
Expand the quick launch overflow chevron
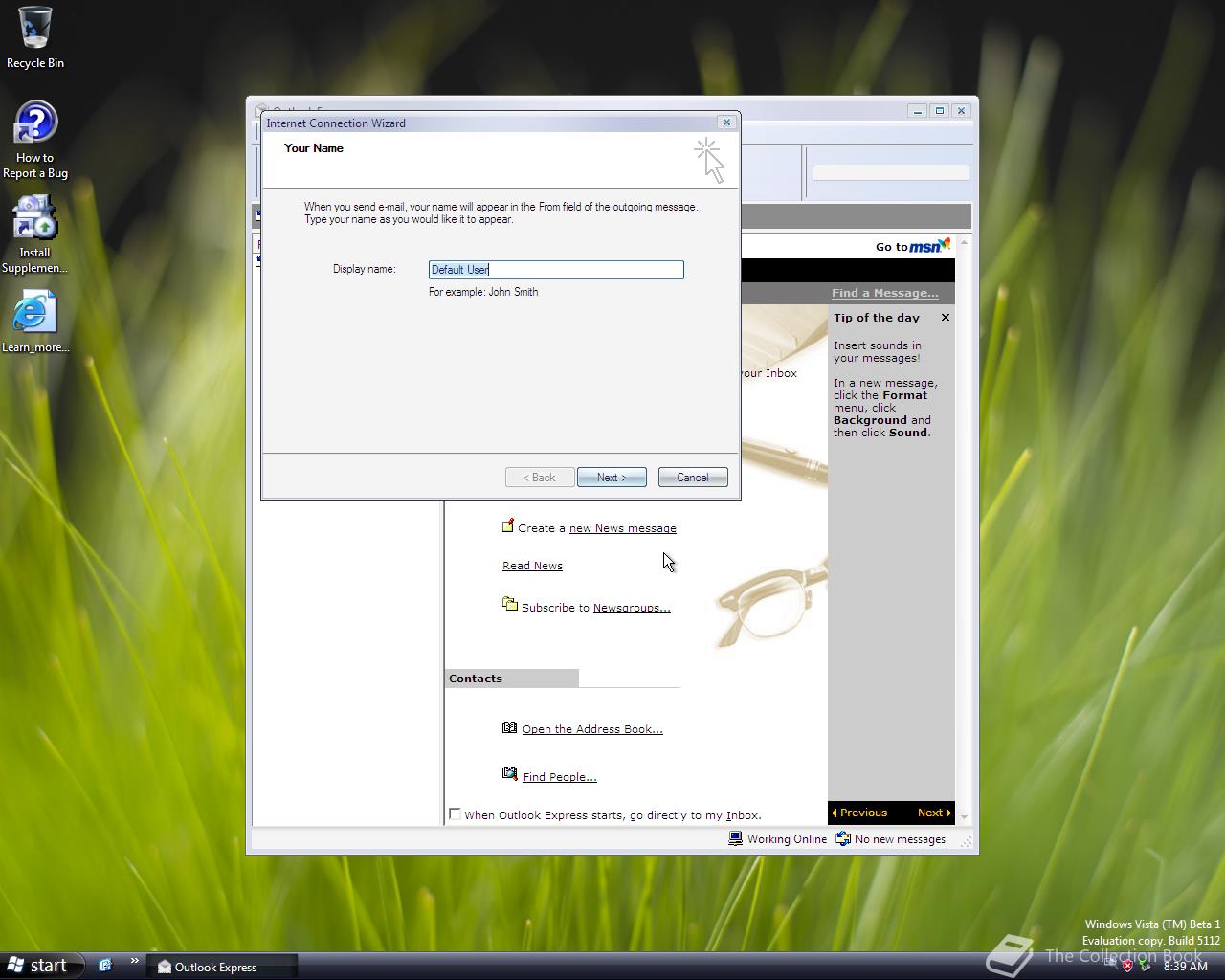pyautogui.click(x=134, y=961)
